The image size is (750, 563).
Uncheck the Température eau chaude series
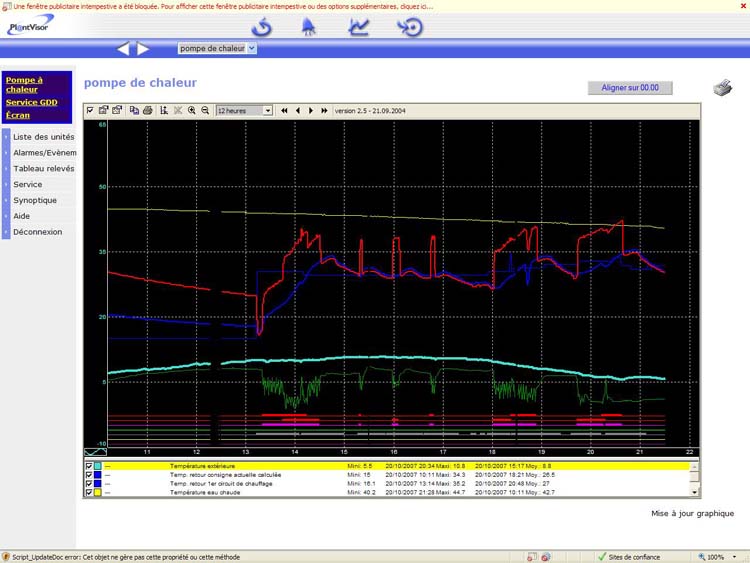tap(89, 493)
